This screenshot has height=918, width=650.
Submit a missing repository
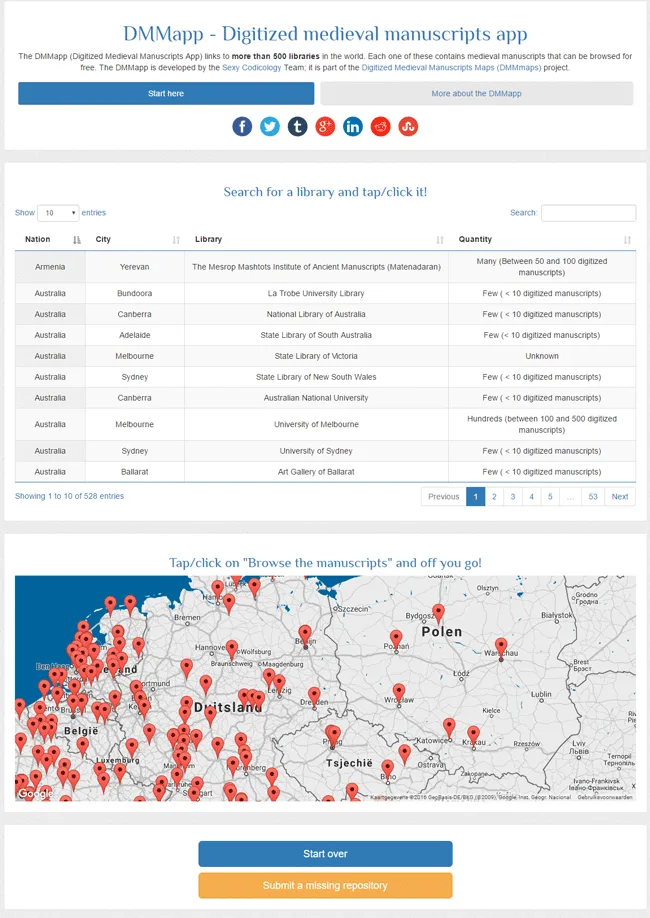(x=325, y=885)
